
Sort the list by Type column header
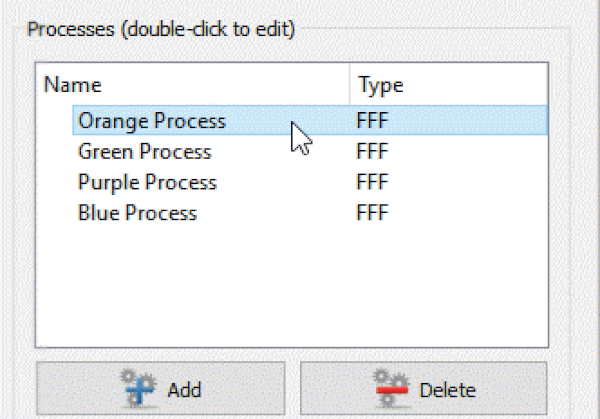[449, 85]
